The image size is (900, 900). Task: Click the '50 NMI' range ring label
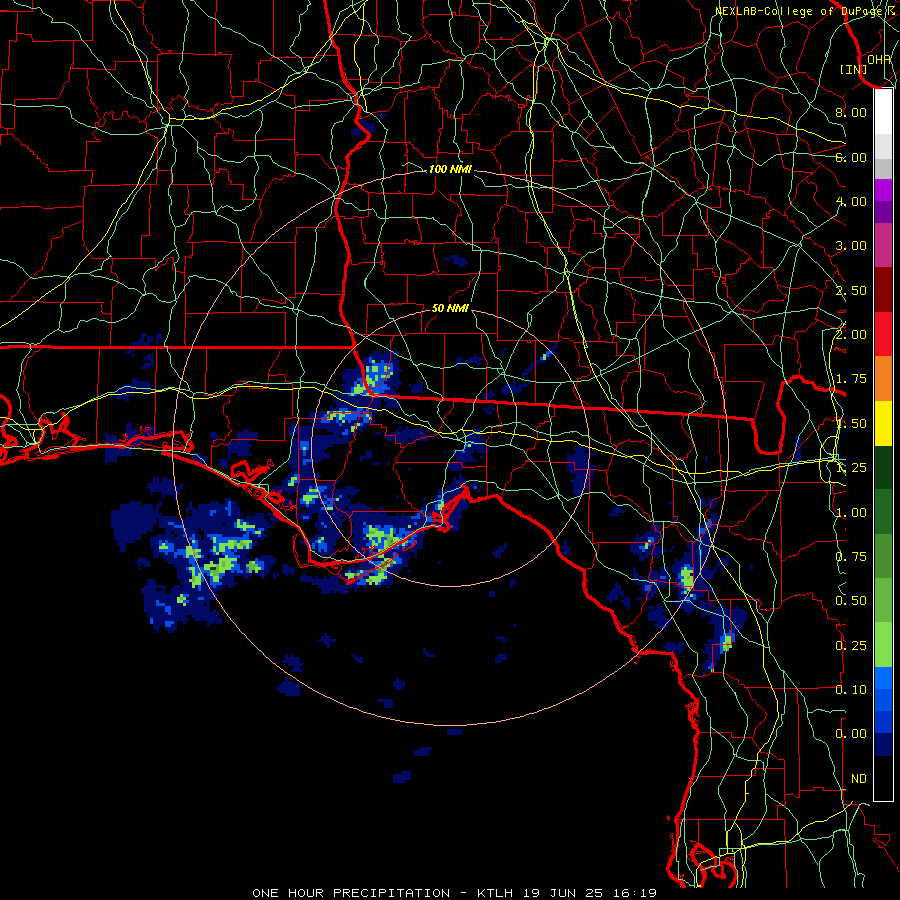450,308
